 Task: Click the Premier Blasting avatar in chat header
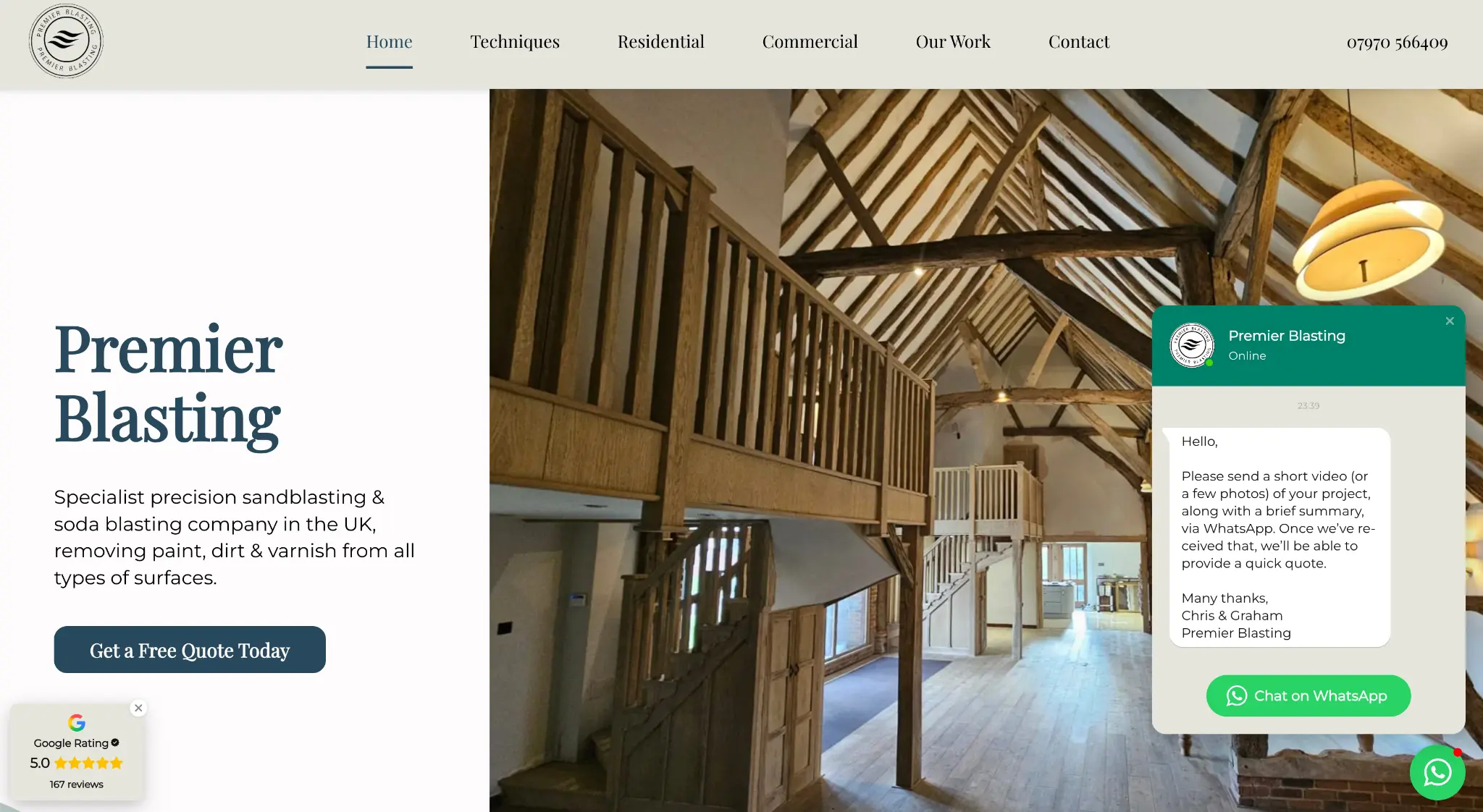tap(1192, 345)
